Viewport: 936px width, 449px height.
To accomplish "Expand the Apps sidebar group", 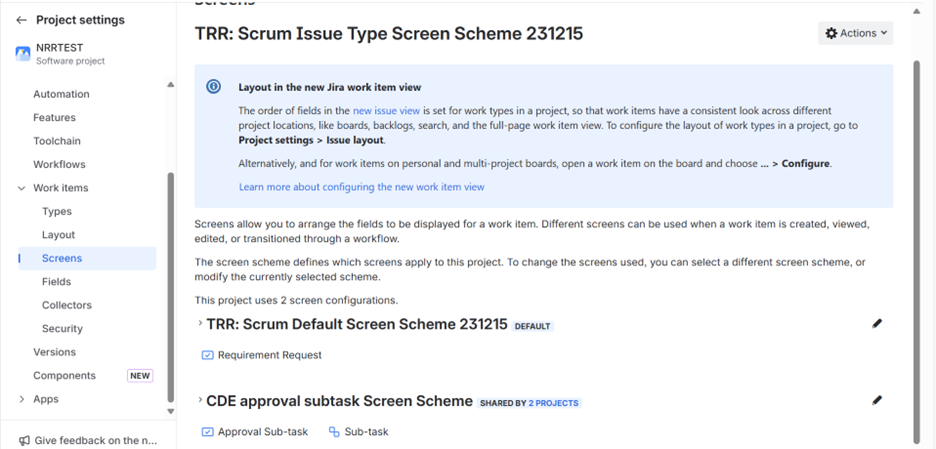I will [x=21, y=399].
